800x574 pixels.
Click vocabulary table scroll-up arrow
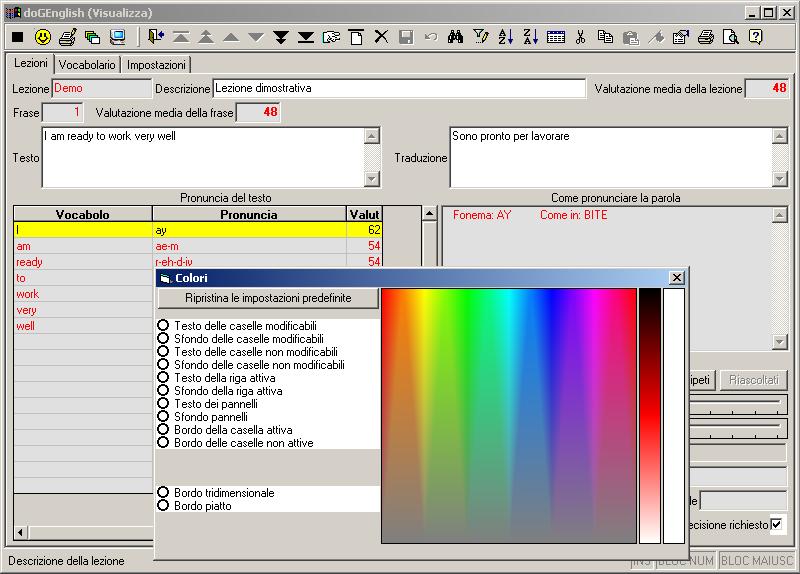tap(430, 213)
